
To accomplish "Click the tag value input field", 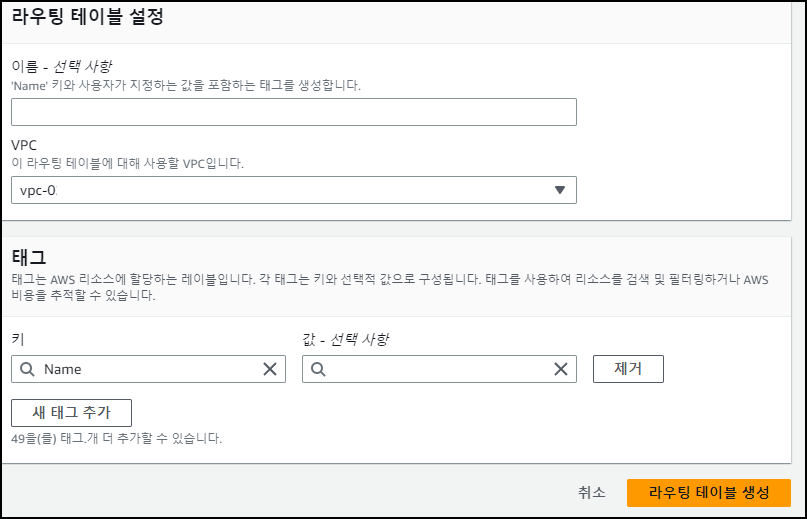I will (x=439, y=369).
